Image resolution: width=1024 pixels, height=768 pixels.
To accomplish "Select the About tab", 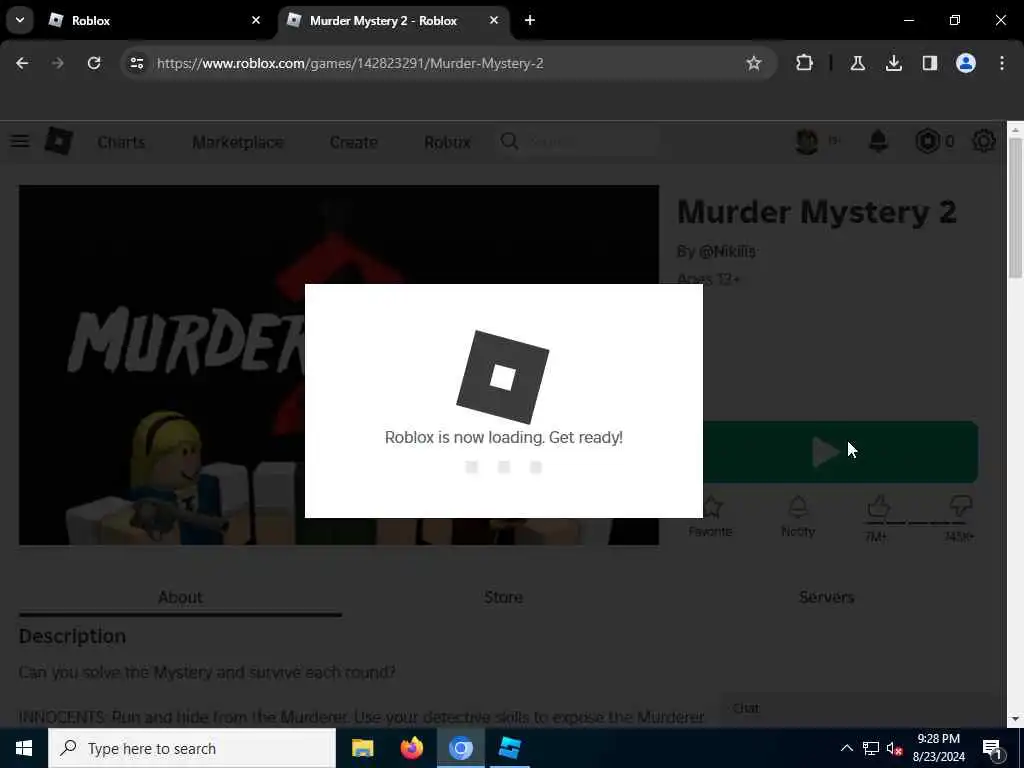I will pos(180,598).
